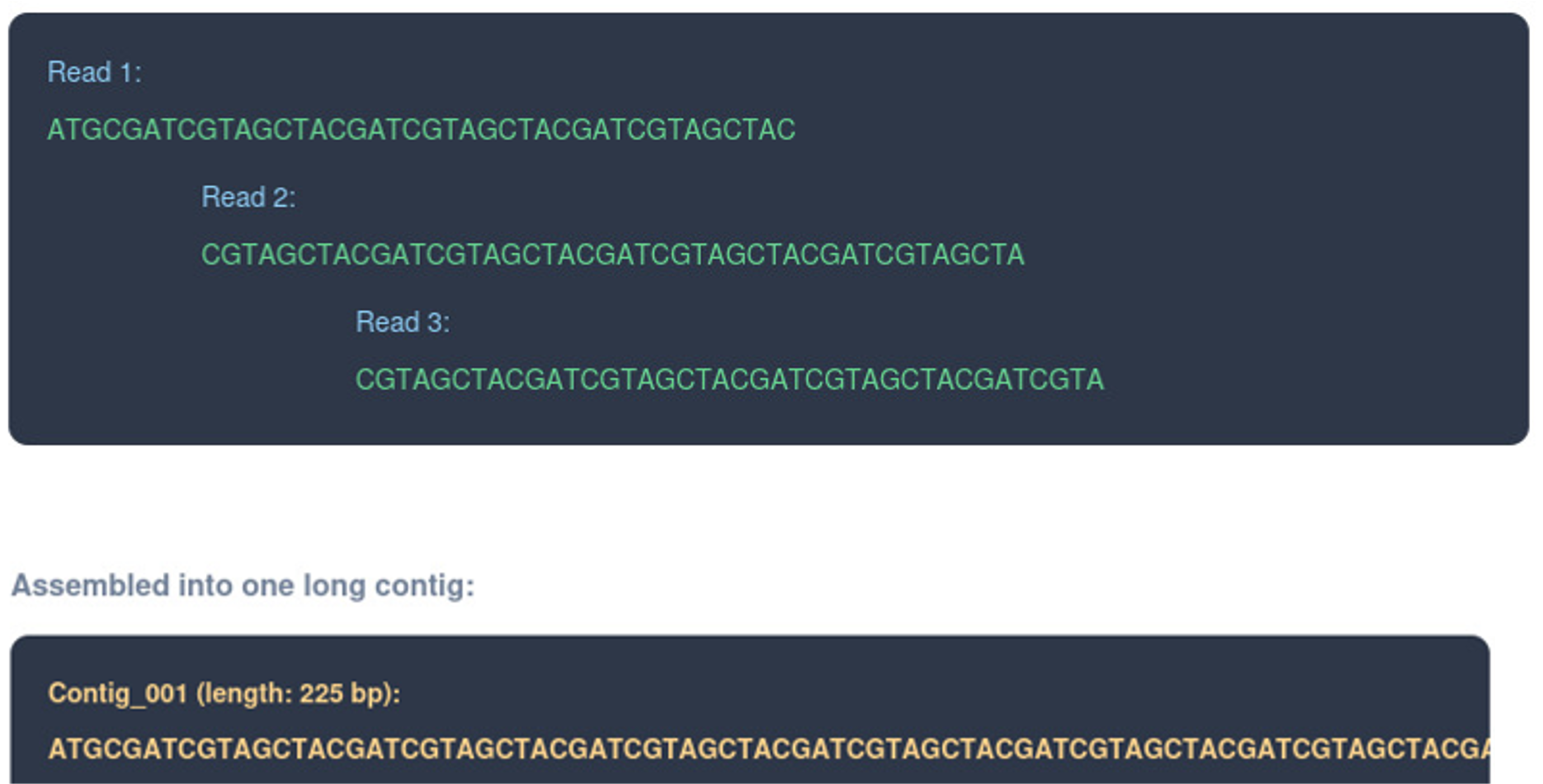Select the Read 3 sequence ending with GATCGTA

pyautogui.click(x=729, y=380)
